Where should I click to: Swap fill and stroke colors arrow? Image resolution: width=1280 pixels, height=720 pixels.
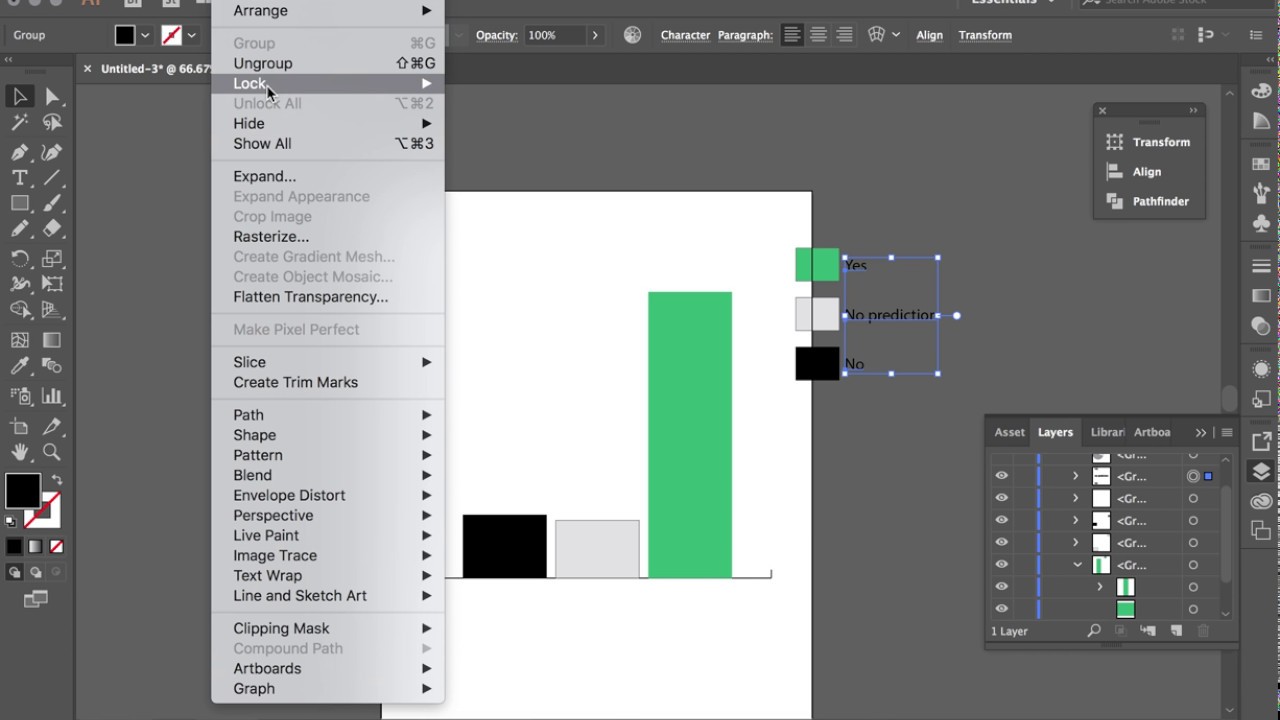(57, 481)
